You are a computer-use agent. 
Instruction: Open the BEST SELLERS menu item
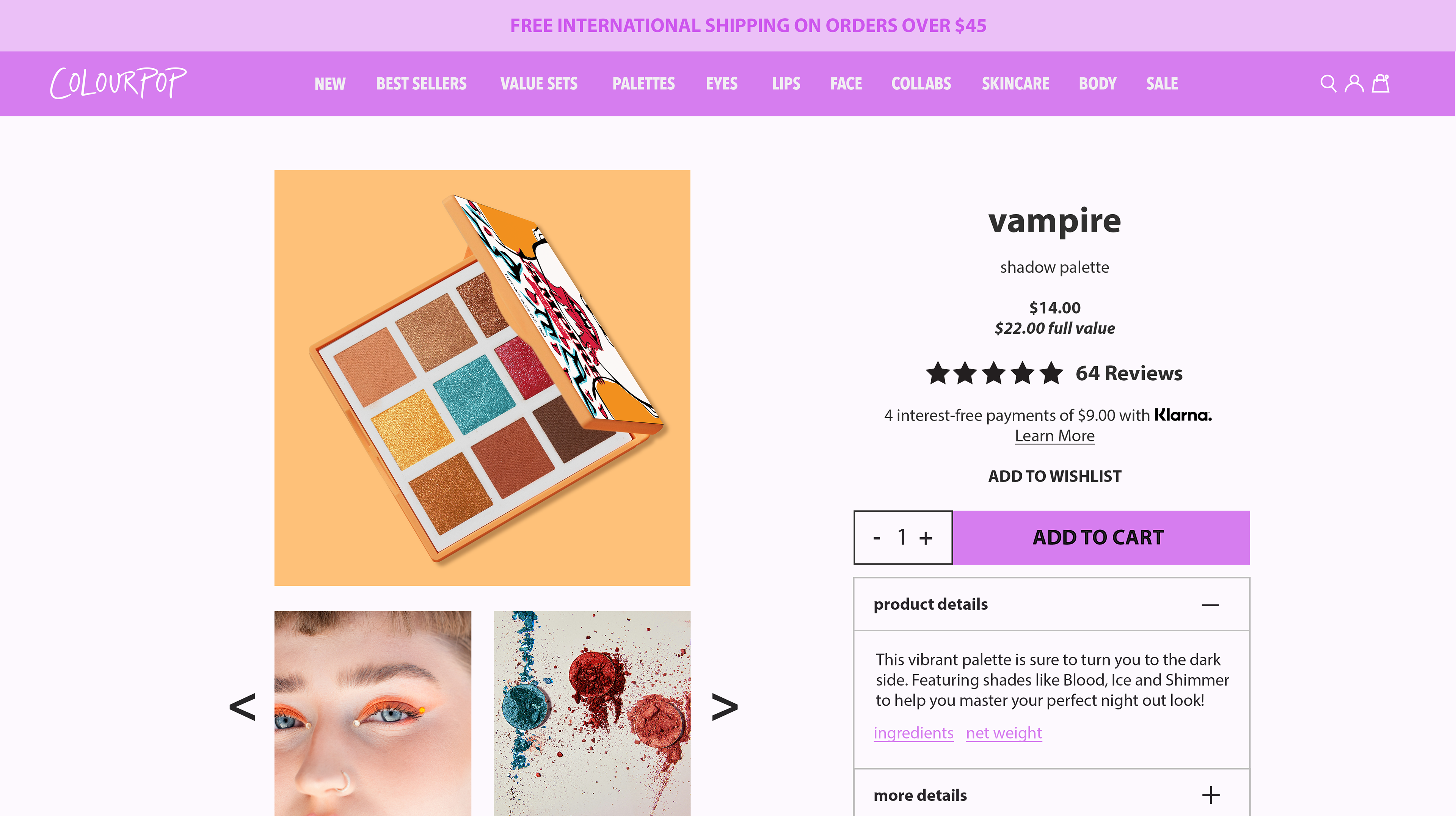coord(421,84)
